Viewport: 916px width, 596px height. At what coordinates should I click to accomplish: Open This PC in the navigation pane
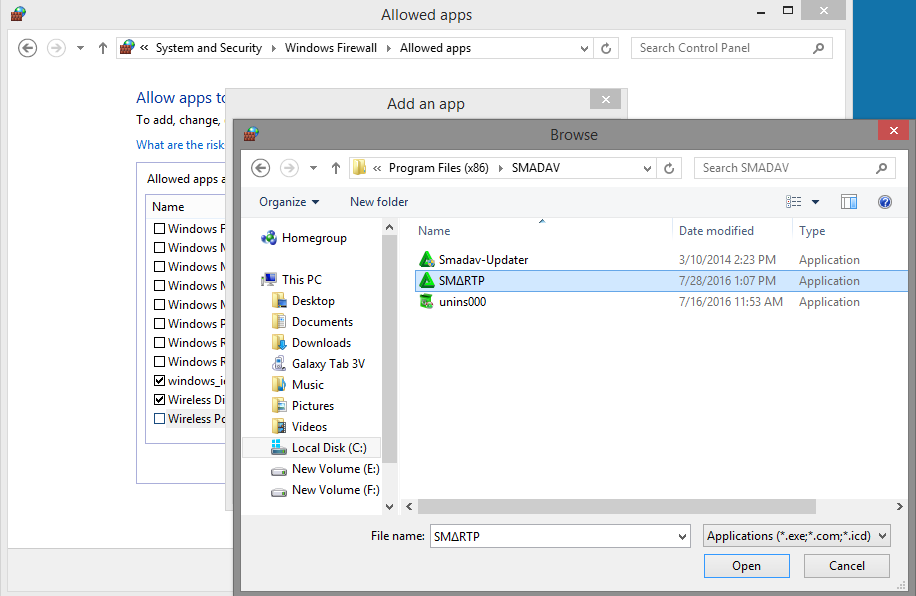click(x=292, y=280)
